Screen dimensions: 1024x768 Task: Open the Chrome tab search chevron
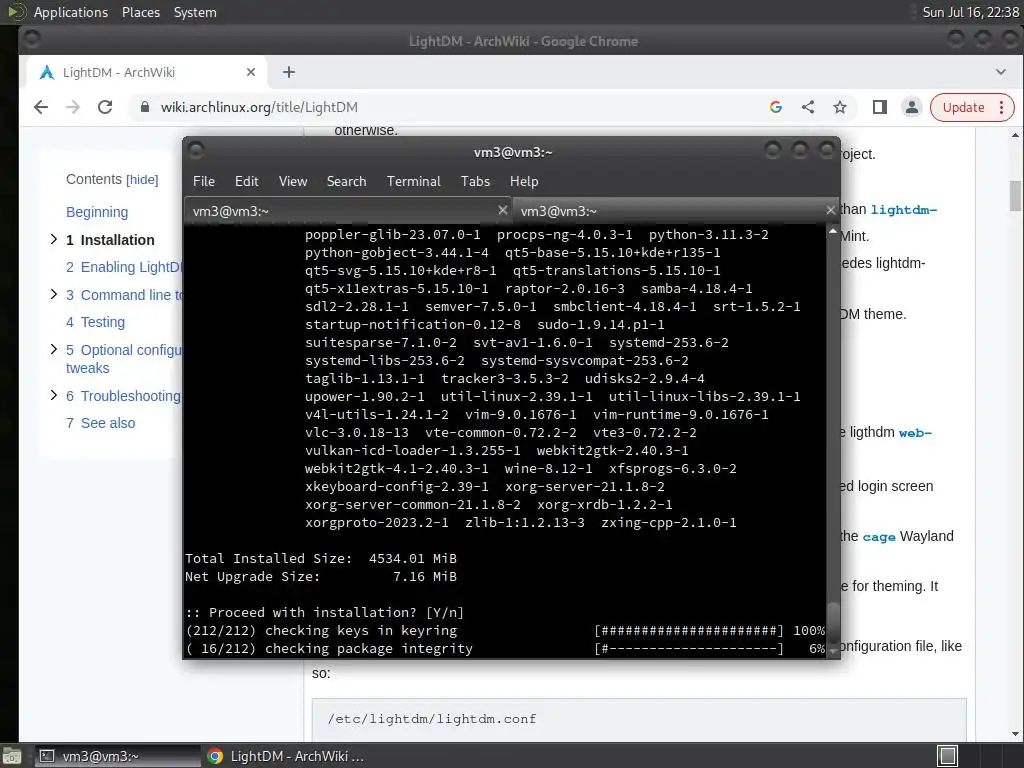(1000, 72)
